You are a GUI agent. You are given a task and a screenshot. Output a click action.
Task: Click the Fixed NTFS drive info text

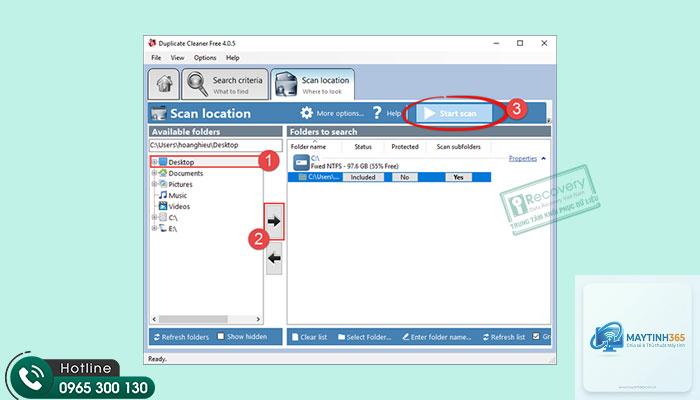(354, 166)
